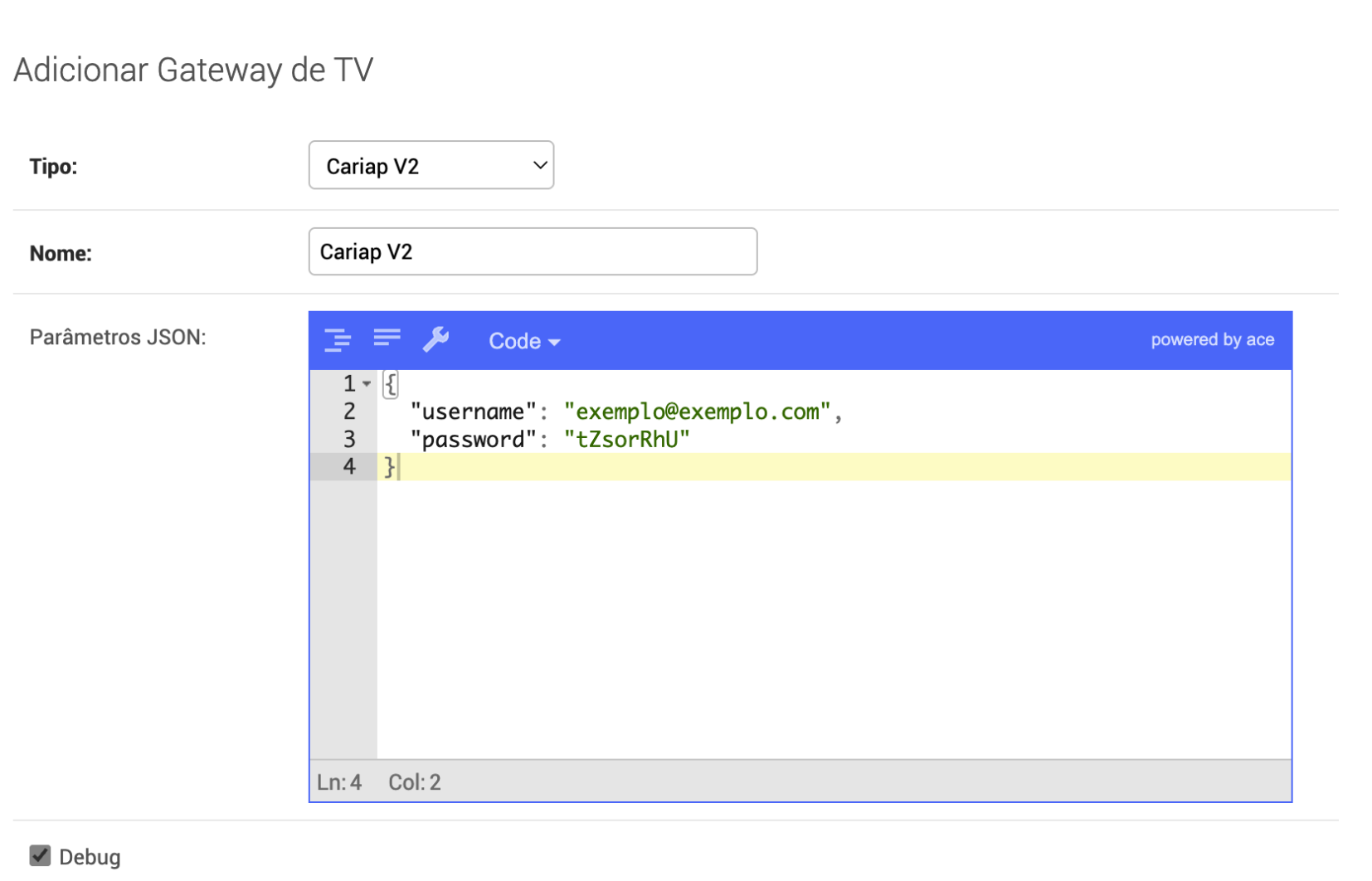Screen dimensions: 1372x881
Task: Open the Tipo dropdown showing Cariap V2
Action: tap(431, 165)
